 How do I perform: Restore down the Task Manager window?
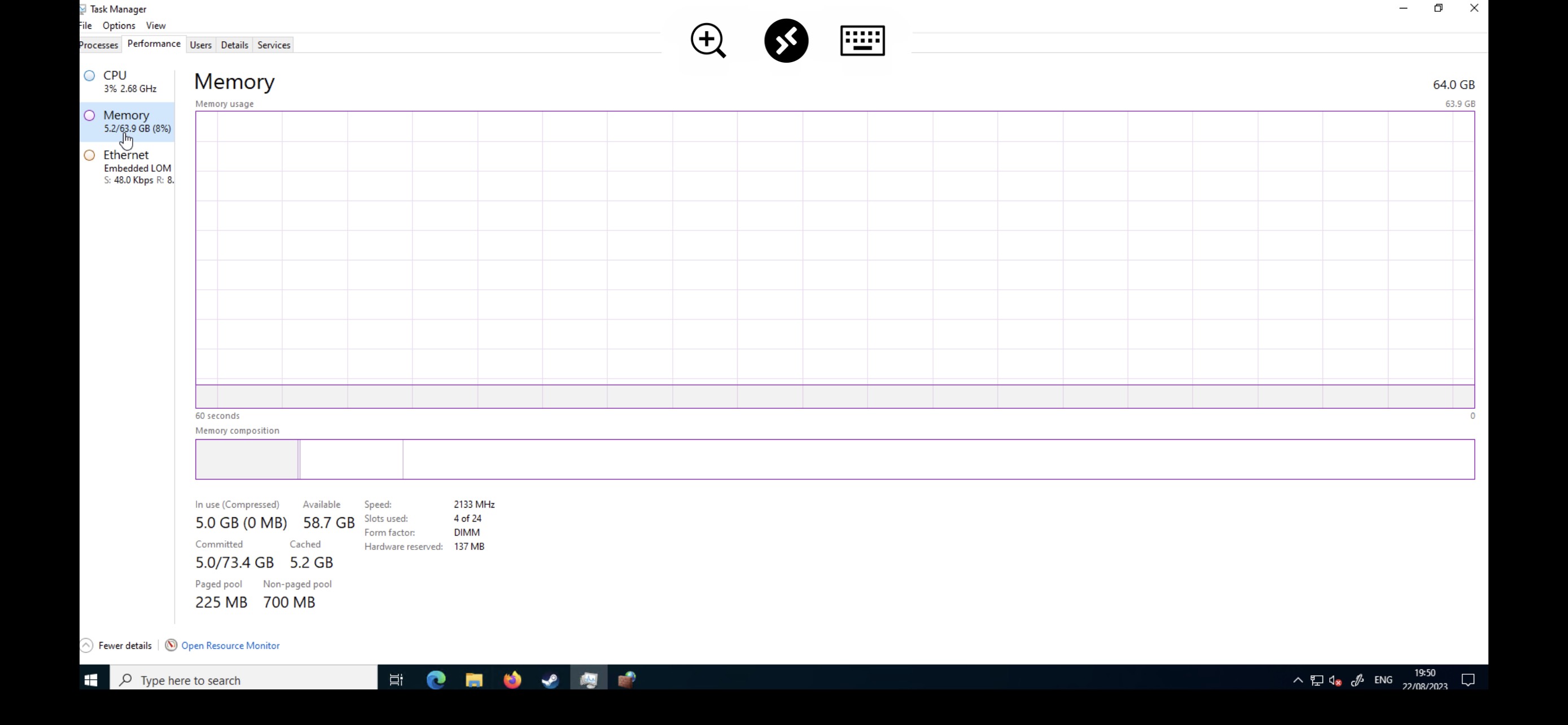click(1438, 8)
